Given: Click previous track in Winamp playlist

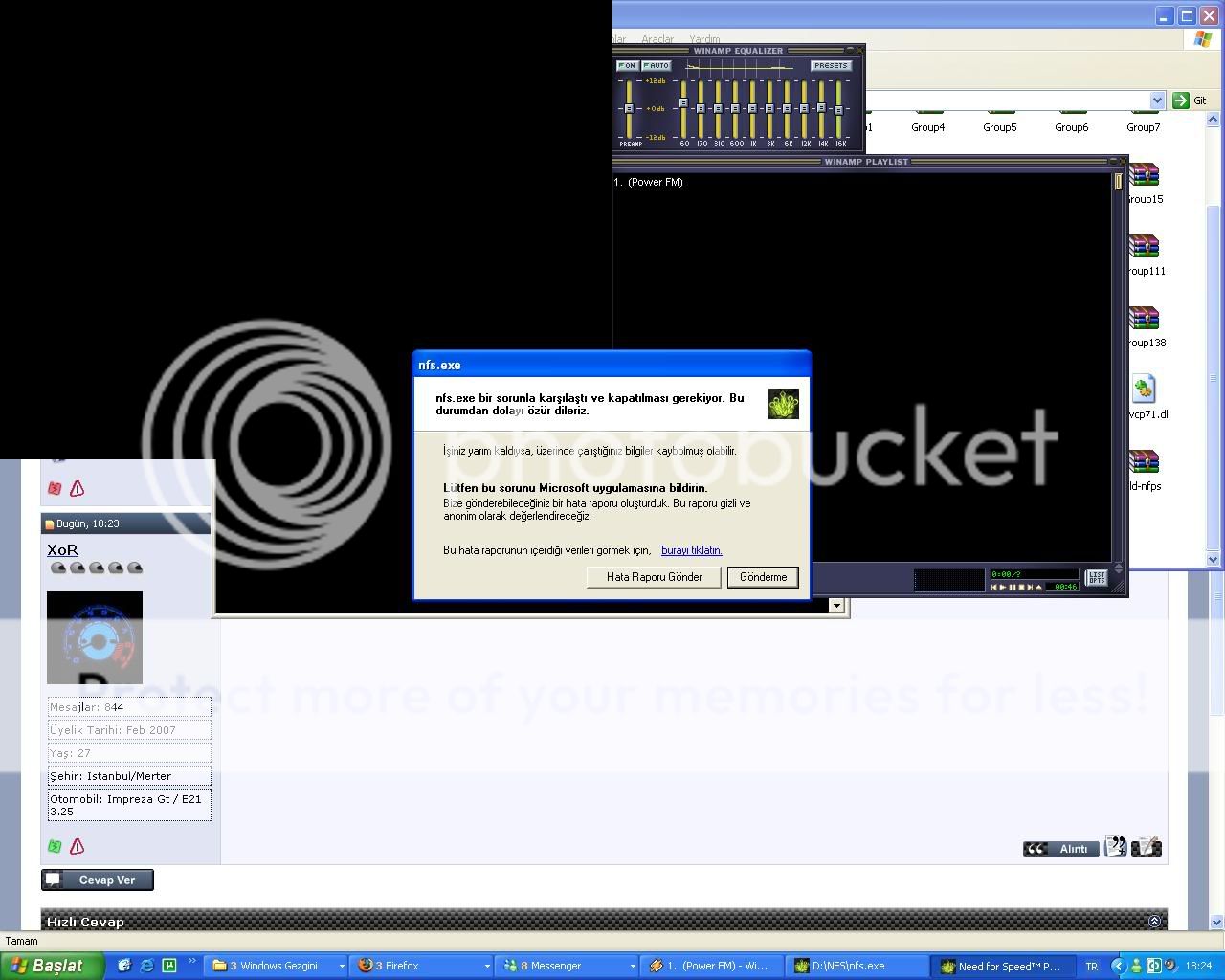Looking at the screenshot, I should [994, 587].
